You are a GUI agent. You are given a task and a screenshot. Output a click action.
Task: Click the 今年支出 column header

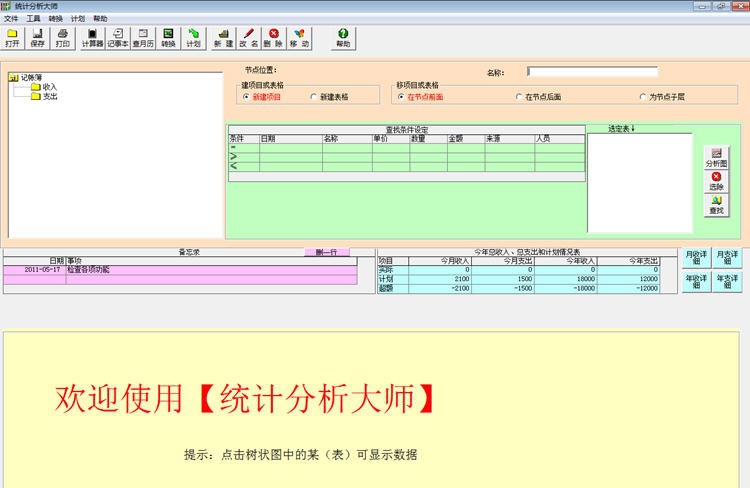(628, 261)
